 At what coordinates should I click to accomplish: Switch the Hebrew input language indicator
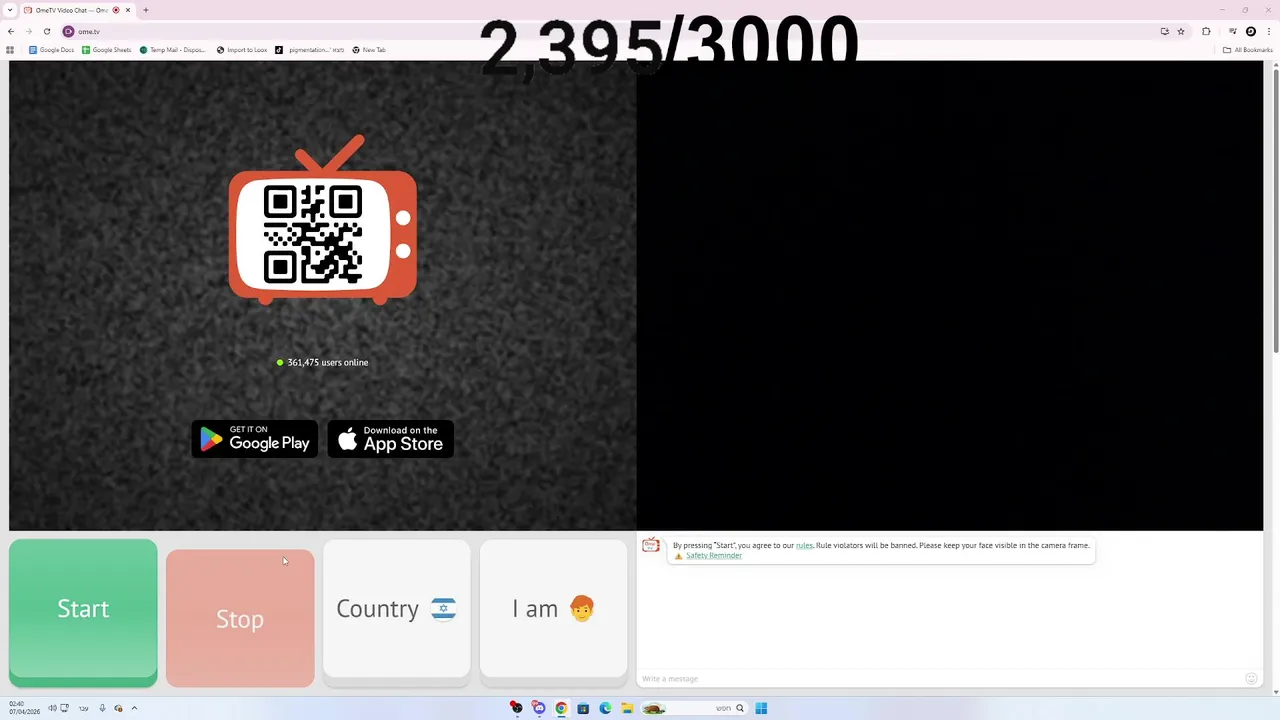tap(83, 708)
